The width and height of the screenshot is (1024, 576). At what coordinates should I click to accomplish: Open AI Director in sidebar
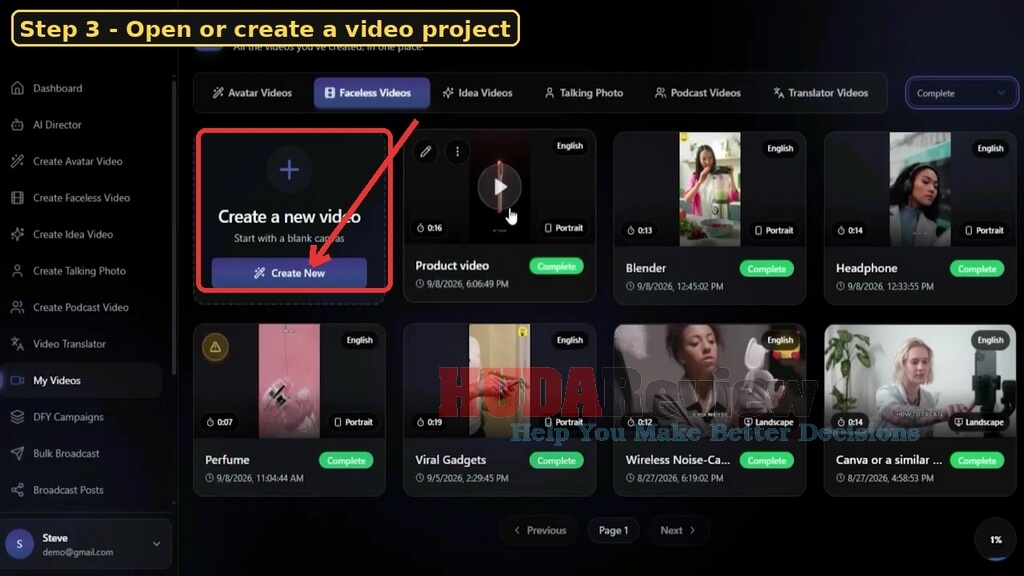[x=47, y=125]
